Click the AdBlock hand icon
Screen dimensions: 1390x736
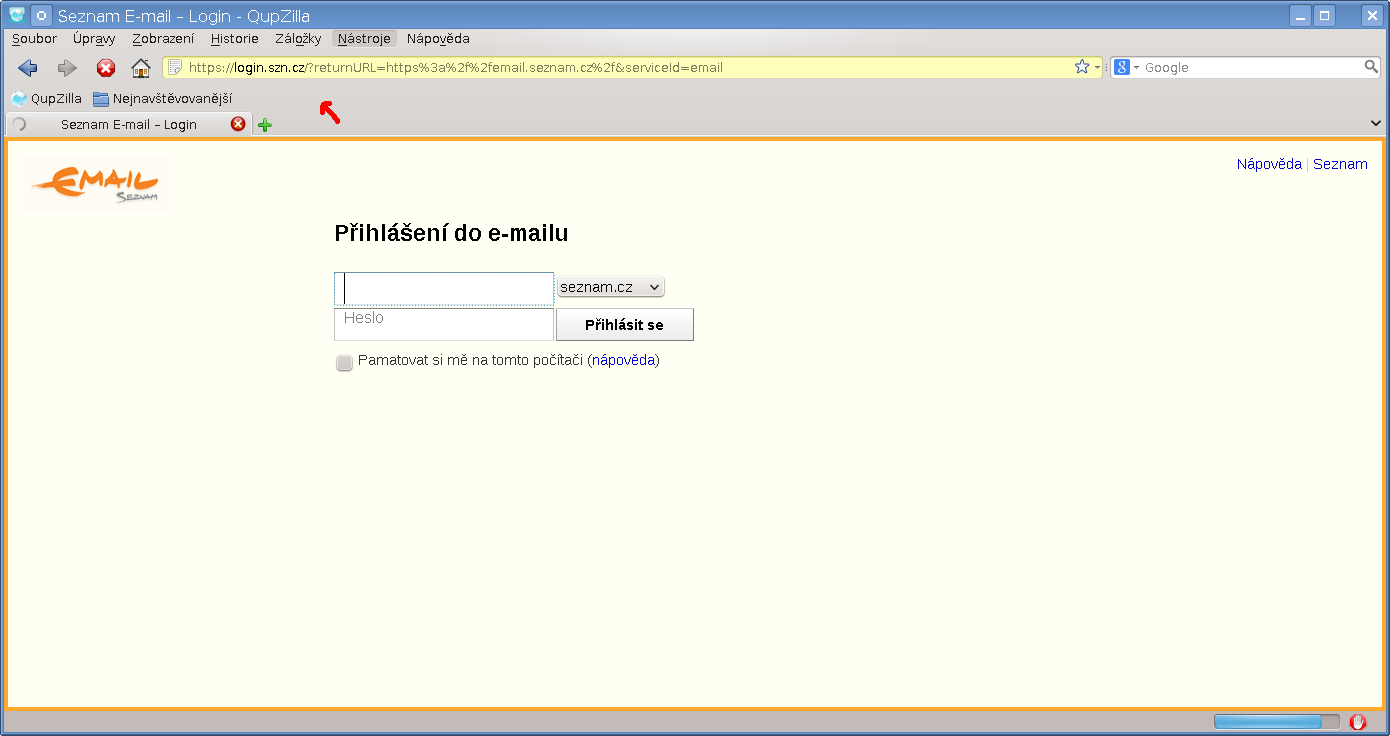tap(1358, 722)
